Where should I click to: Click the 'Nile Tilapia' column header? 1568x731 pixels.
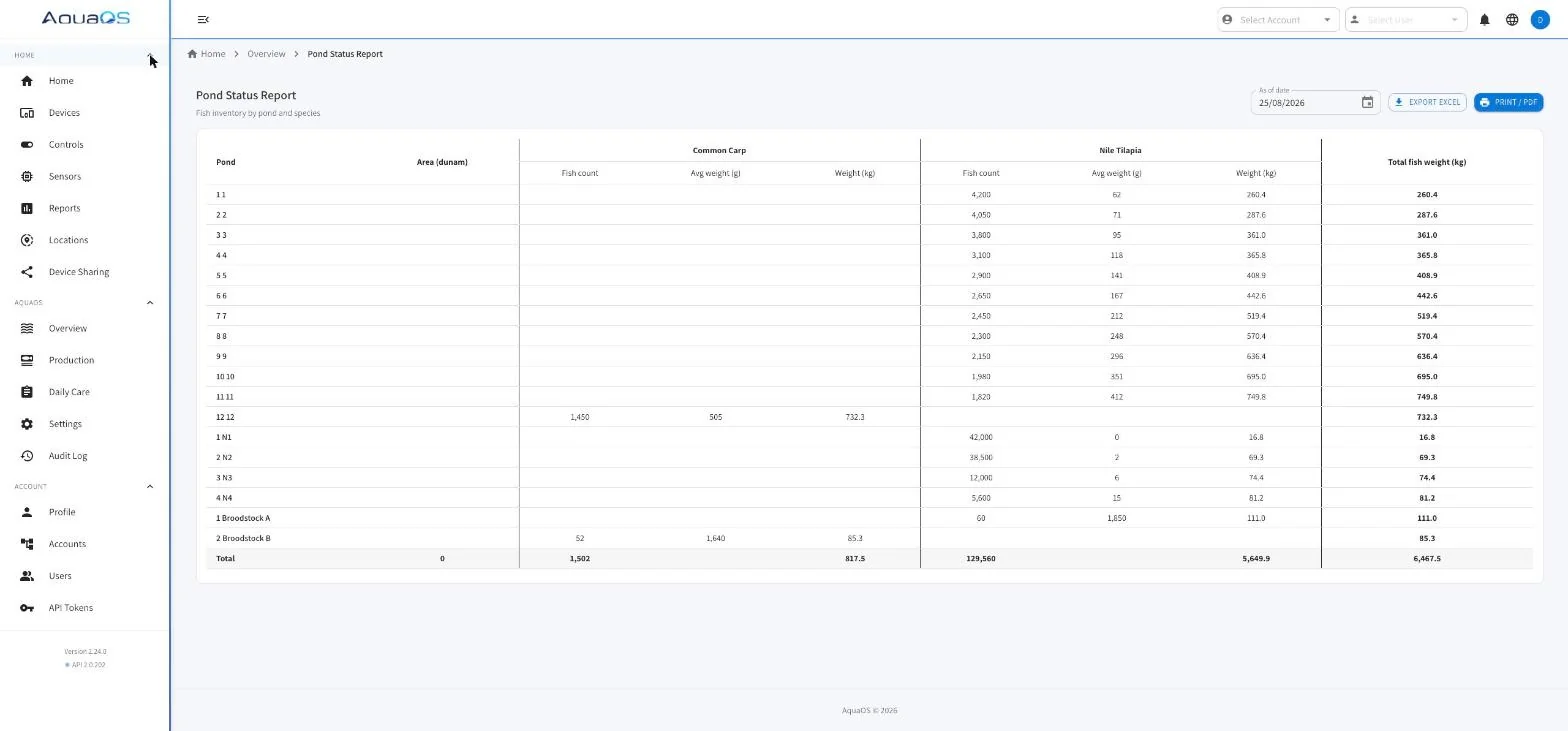[1120, 150]
